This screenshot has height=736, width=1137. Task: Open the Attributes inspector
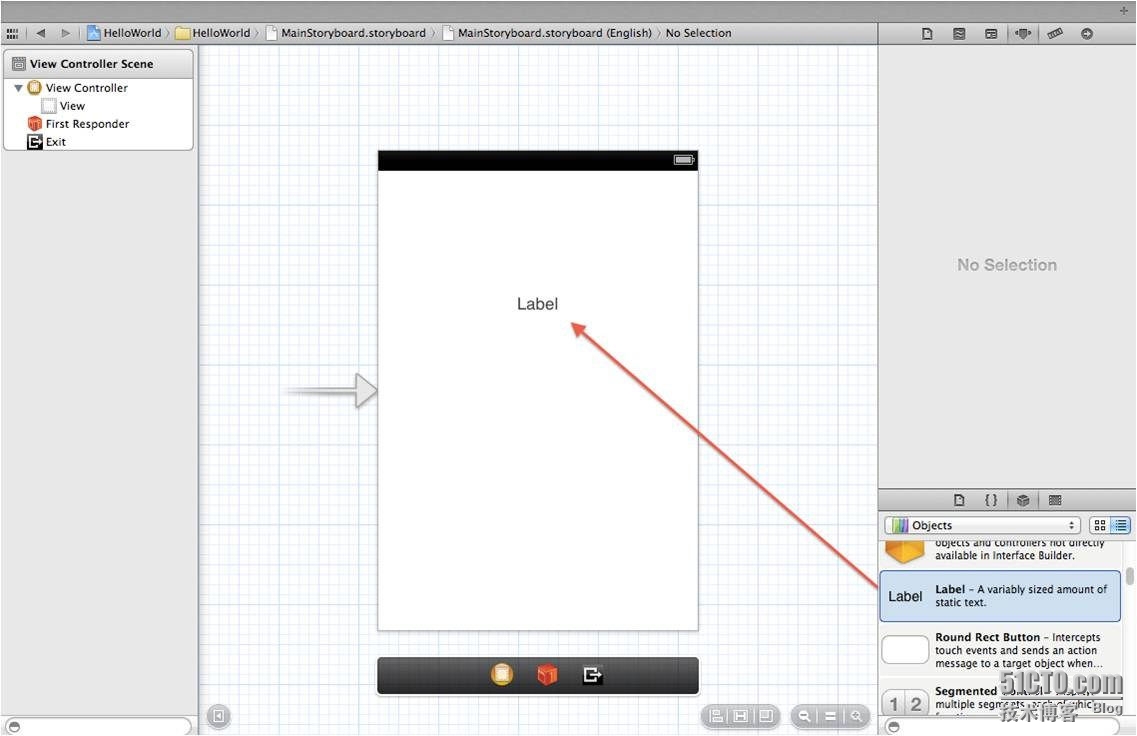click(1022, 33)
